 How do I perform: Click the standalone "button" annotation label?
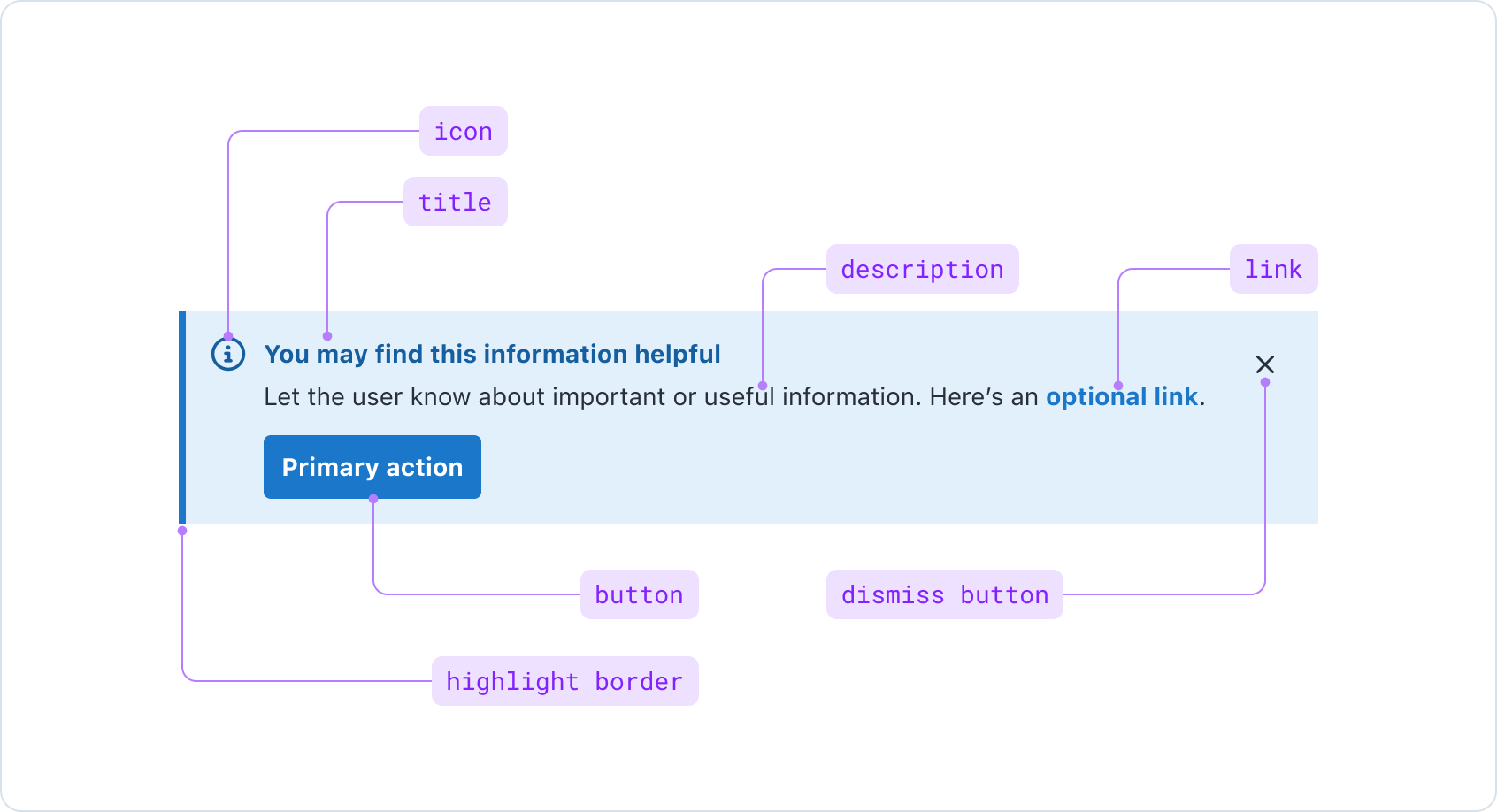click(x=639, y=595)
